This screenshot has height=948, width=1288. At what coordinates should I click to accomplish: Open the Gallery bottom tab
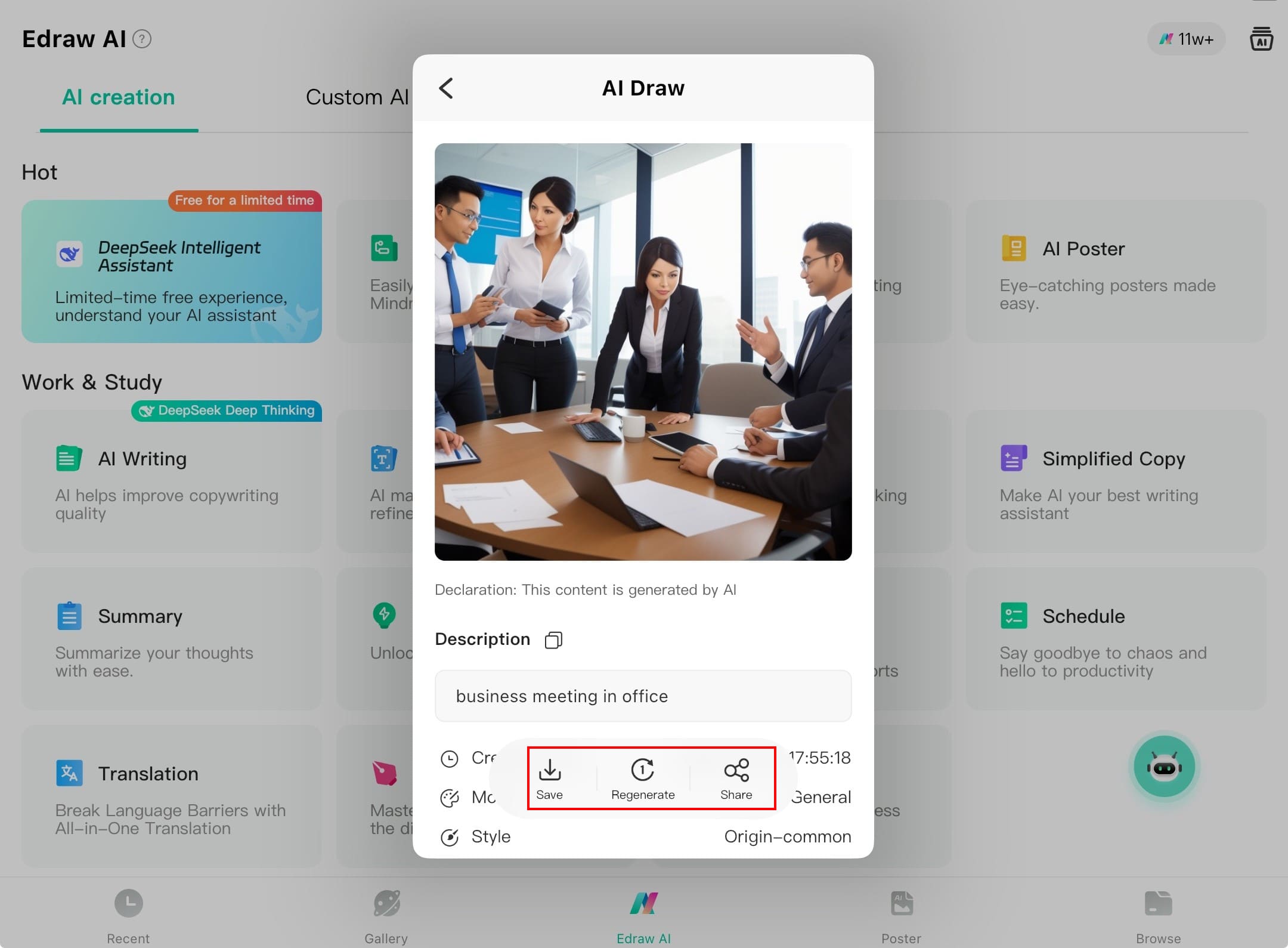point(386,915)
